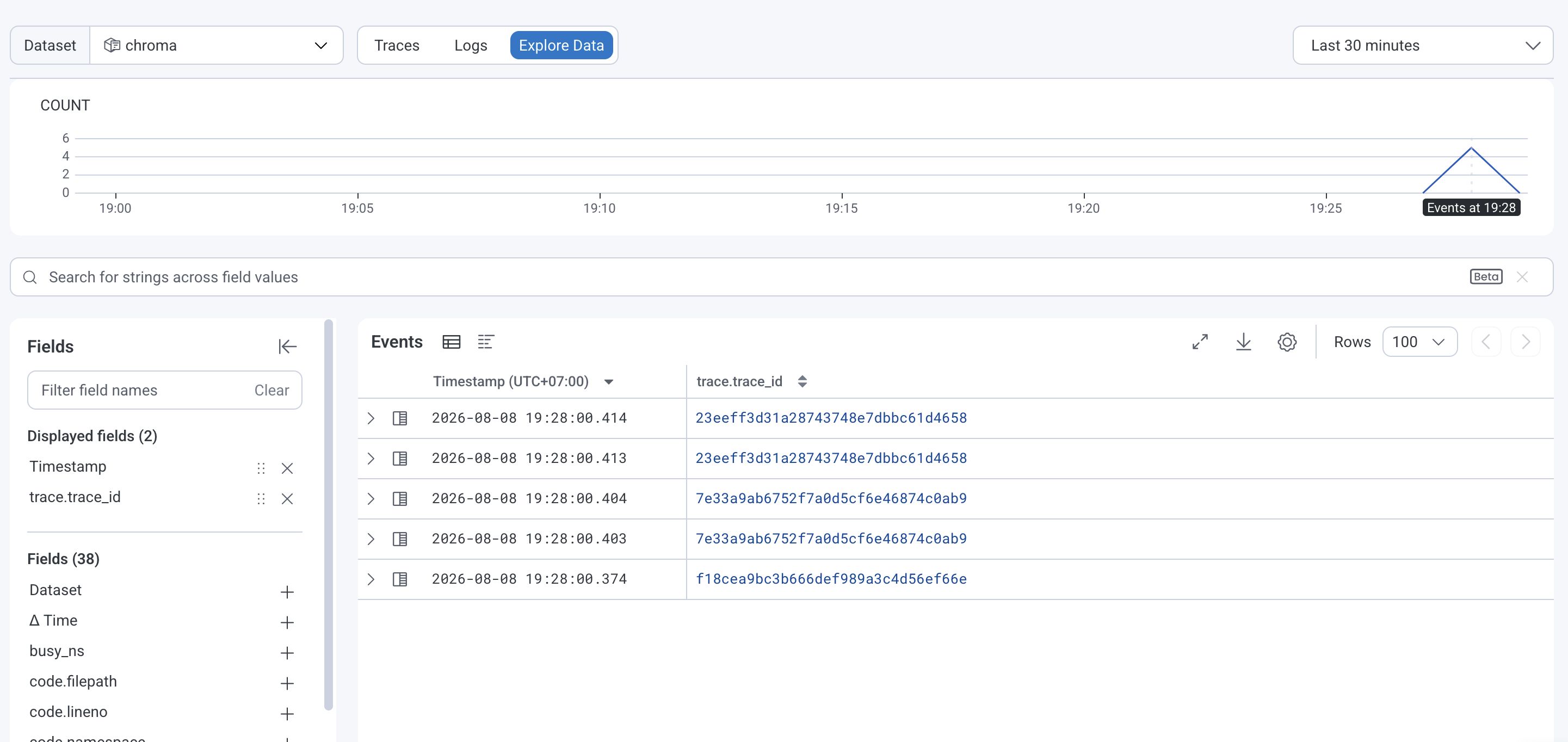Select the Explore Data tab

(561, 45)
